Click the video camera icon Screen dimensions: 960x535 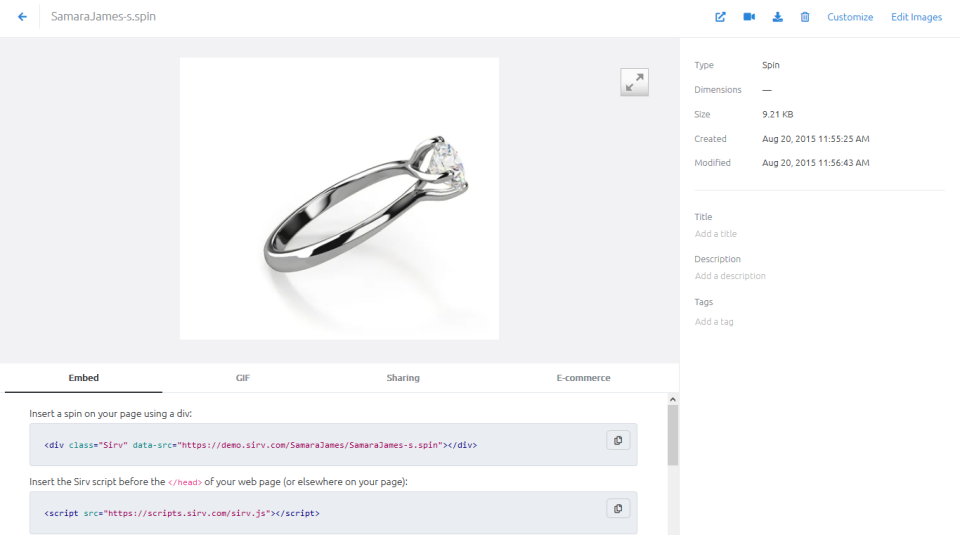[x=749, y=17]
